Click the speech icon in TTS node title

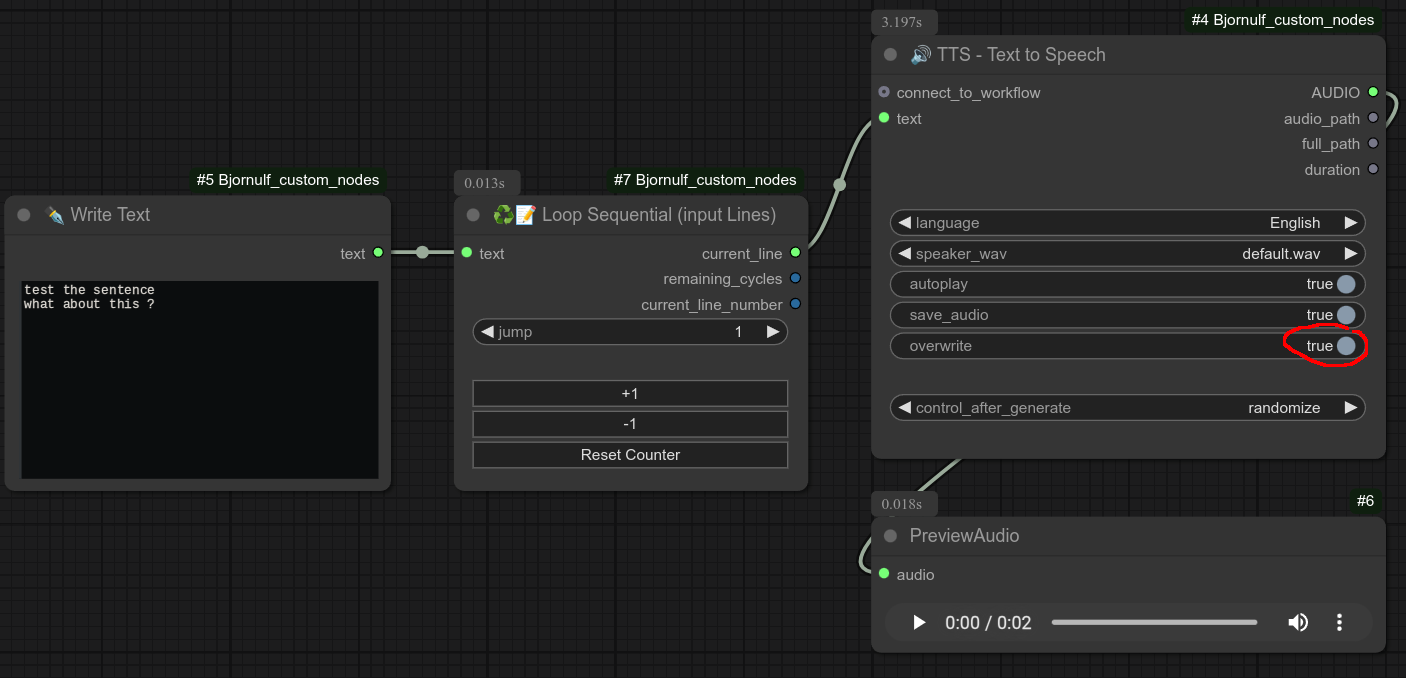point(920,54)
